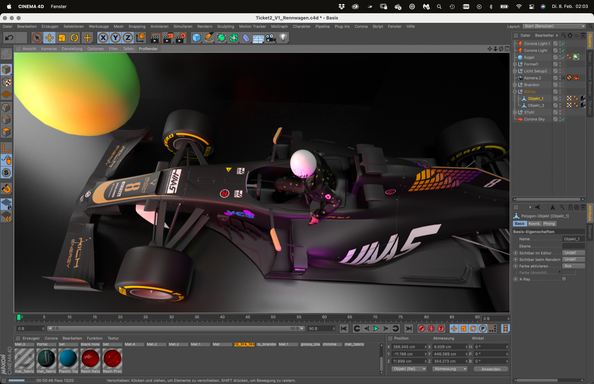594x384 pixels.
Task: Switch to the Koord. attributes tab
Action: click(534, 223)
